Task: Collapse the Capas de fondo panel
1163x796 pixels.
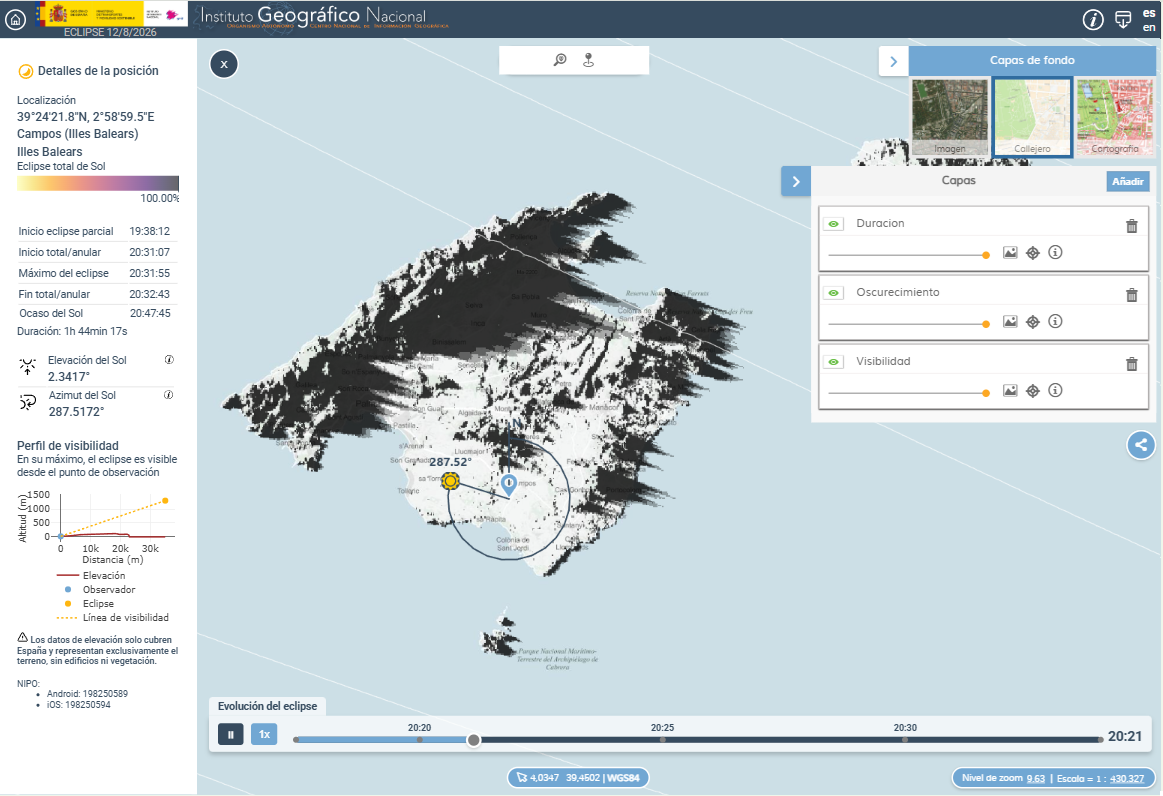Action: pos(893,61)
